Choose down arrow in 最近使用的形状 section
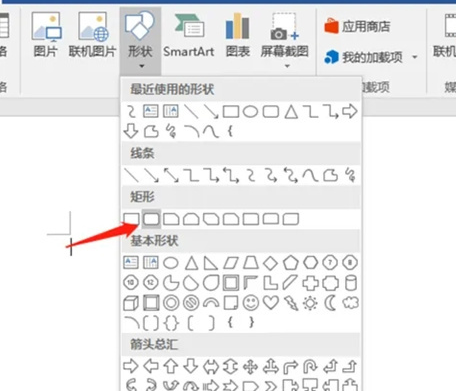Screen dimensions: 456x391 click(131, 131)
